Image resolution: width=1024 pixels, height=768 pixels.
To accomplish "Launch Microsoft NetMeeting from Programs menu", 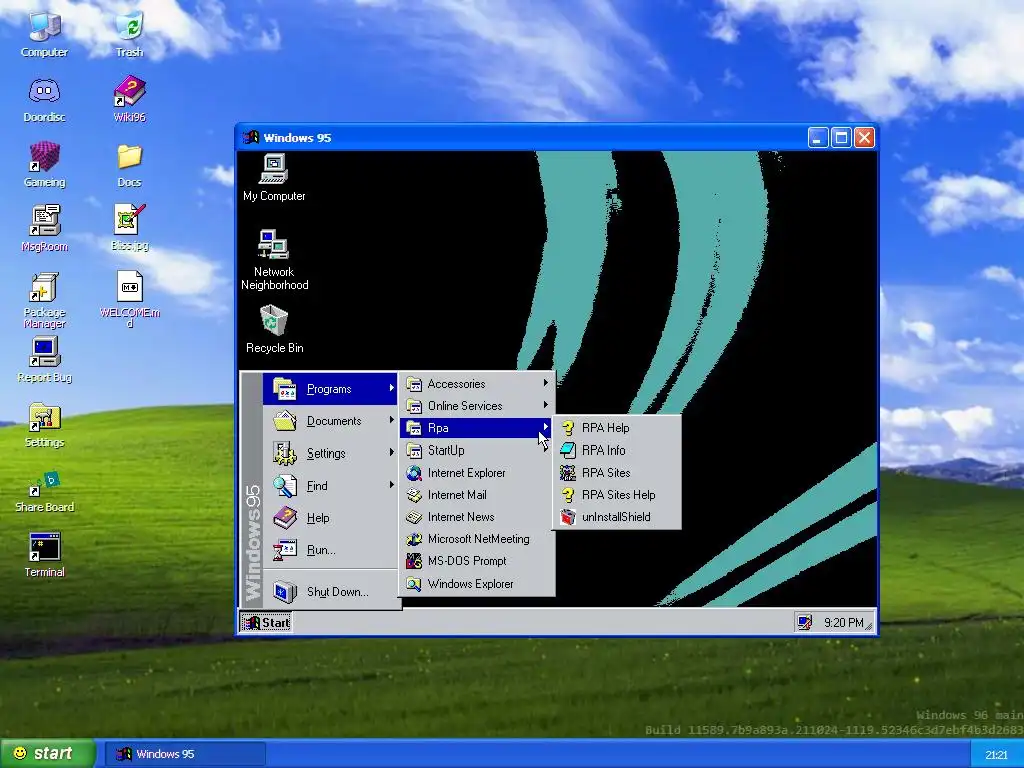I will point(477,539).
